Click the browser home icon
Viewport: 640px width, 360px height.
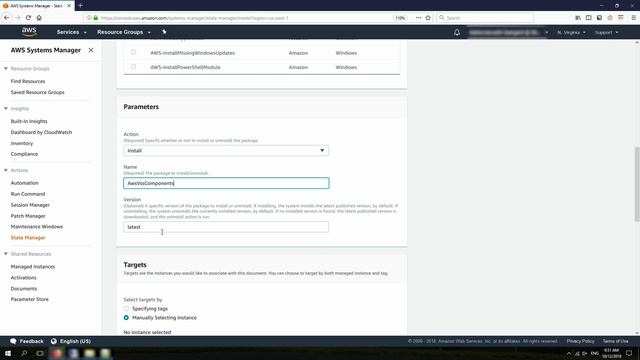coord(39,18)
